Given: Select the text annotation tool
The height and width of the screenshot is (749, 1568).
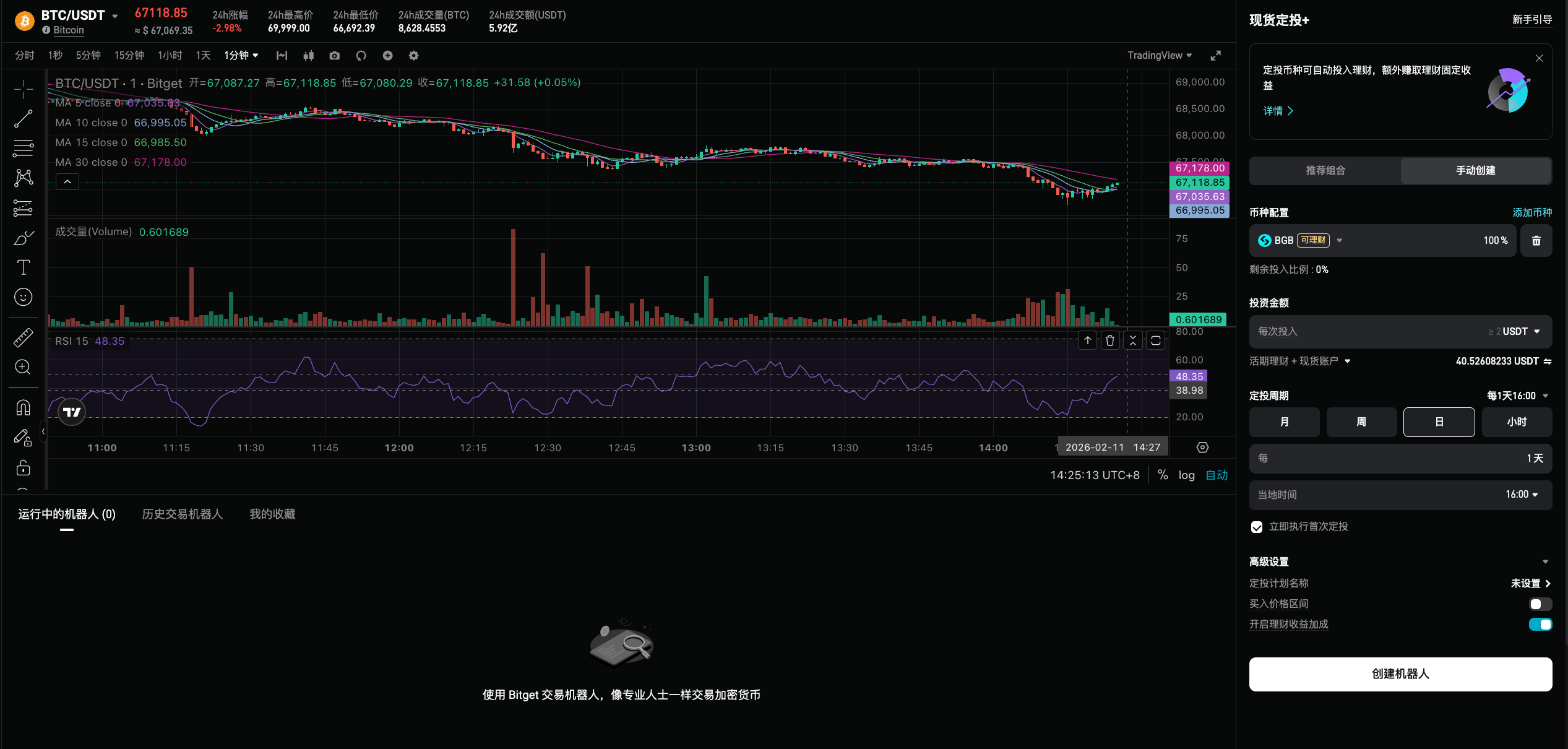Looking at the screenshot, I should coord(23,267).
